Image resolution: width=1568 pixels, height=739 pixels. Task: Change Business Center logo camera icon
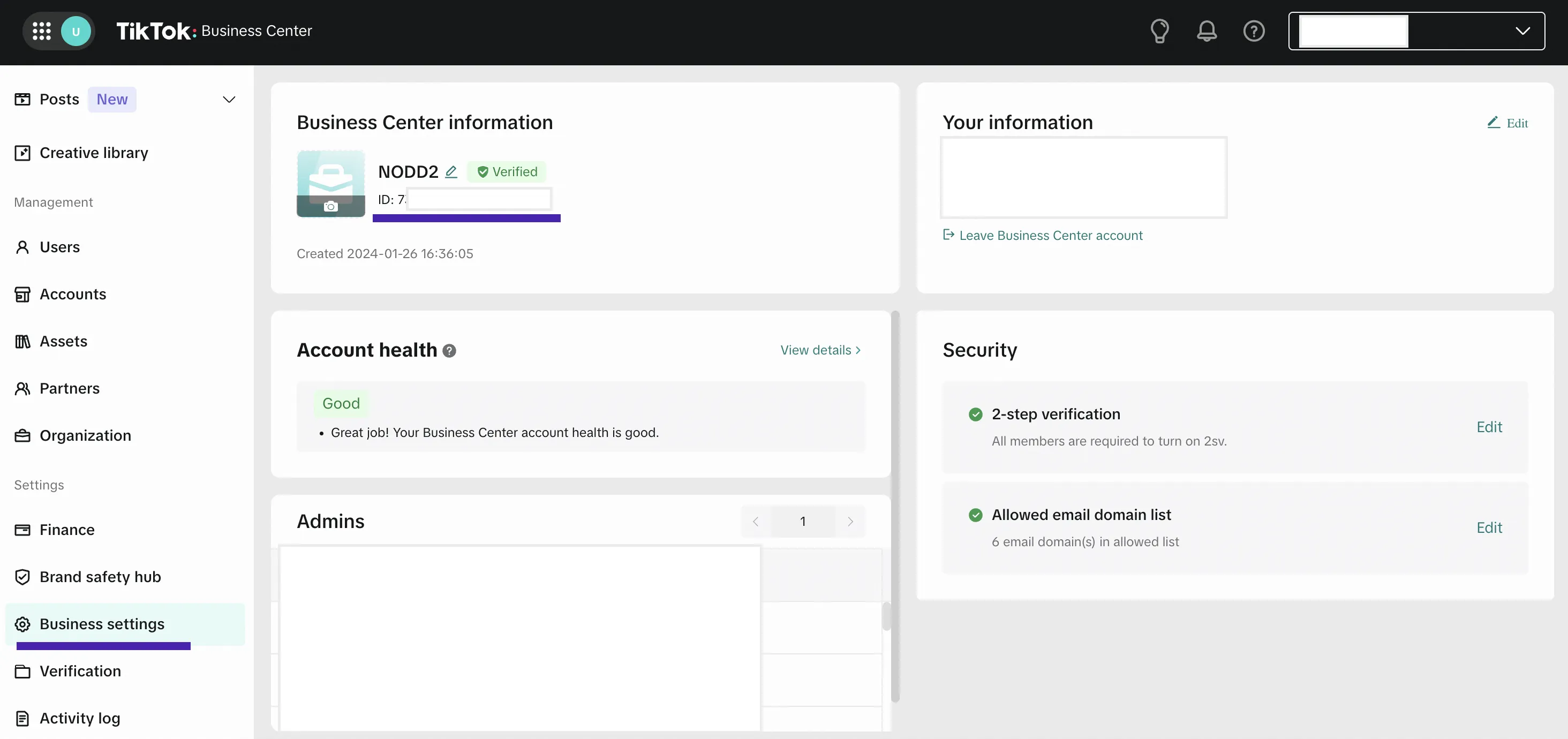[x=330, y=206]
